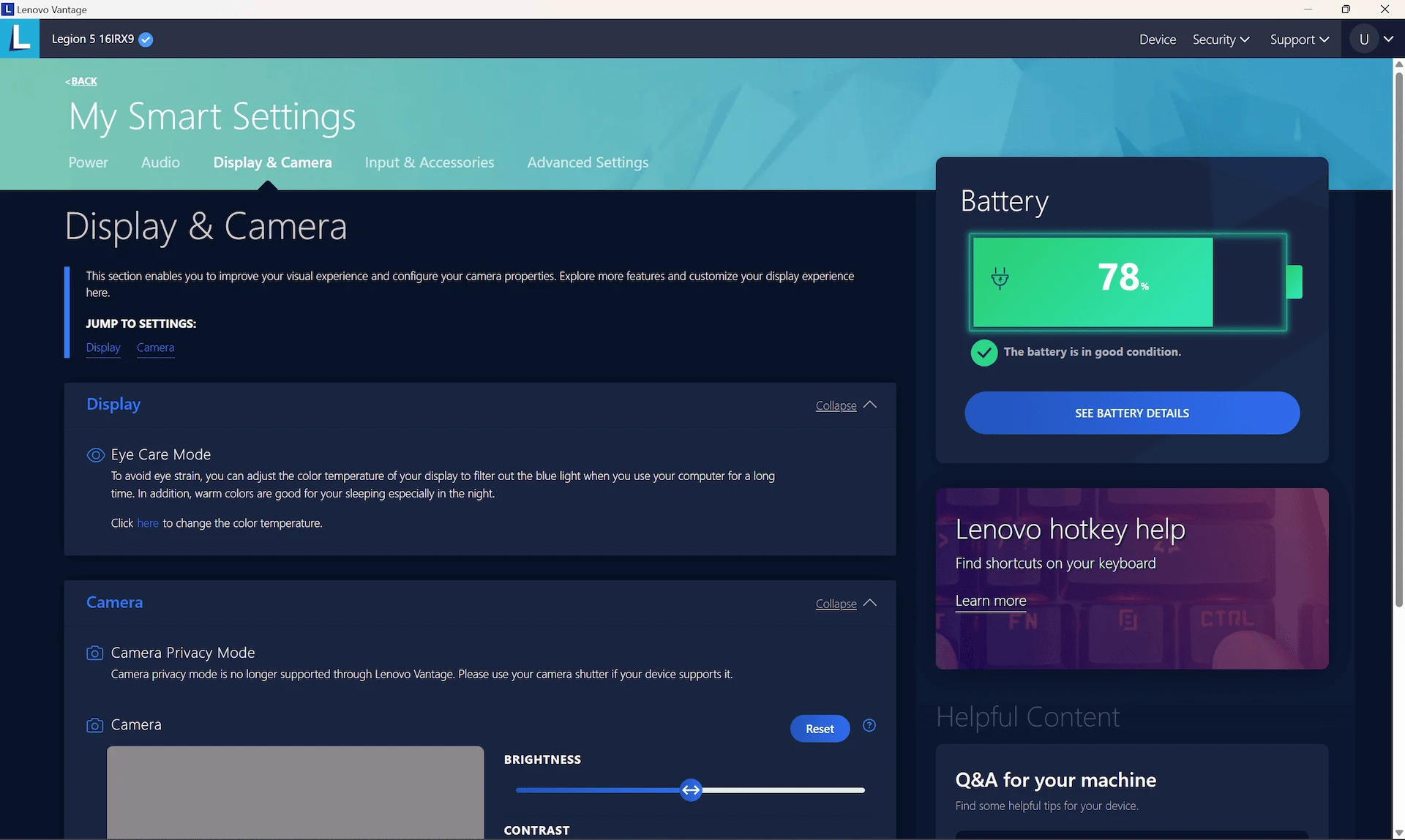The image size is (1405, 840).
Task: Click the Eye Care Mode heading
Action: pyautogui.click(x=161, y=454)
